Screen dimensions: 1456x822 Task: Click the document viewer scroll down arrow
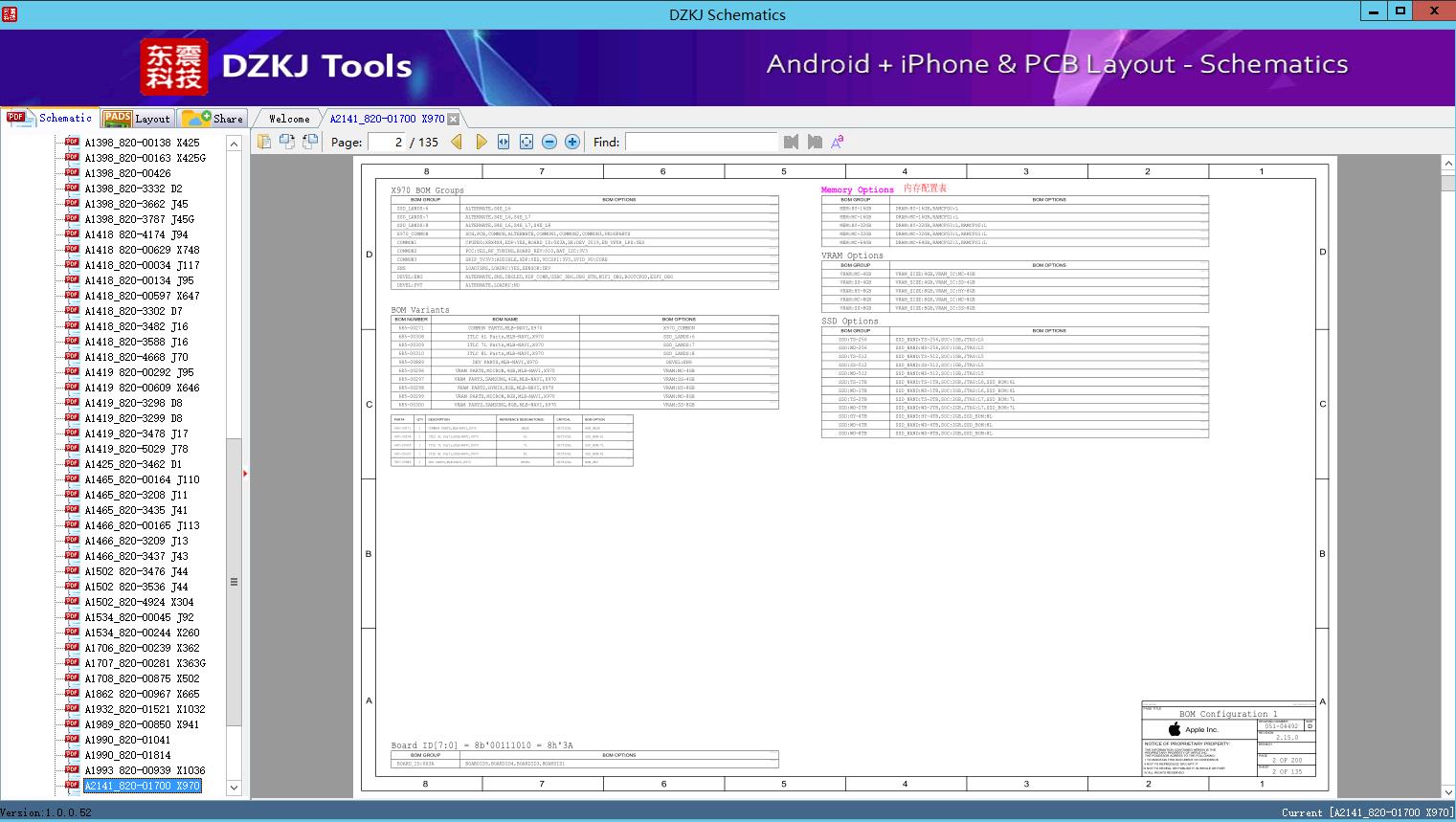1448,791
